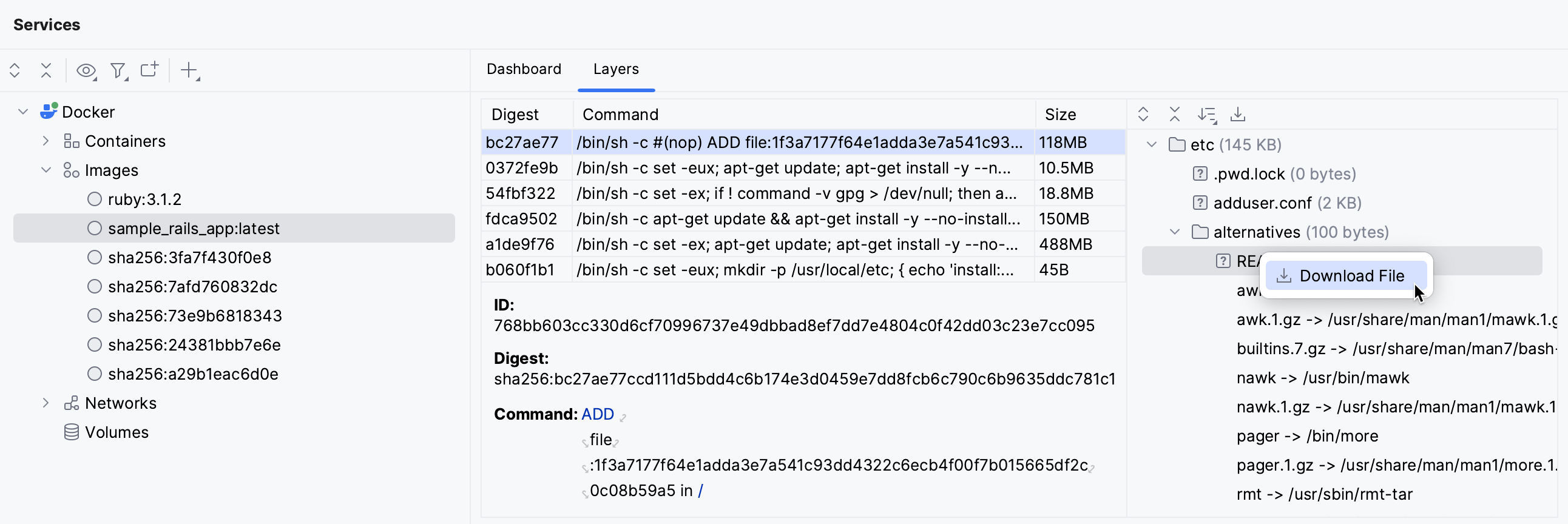Select pager -> /bin/more entry
Screen dimensions: 1568x524
[x=1308, y=435]
